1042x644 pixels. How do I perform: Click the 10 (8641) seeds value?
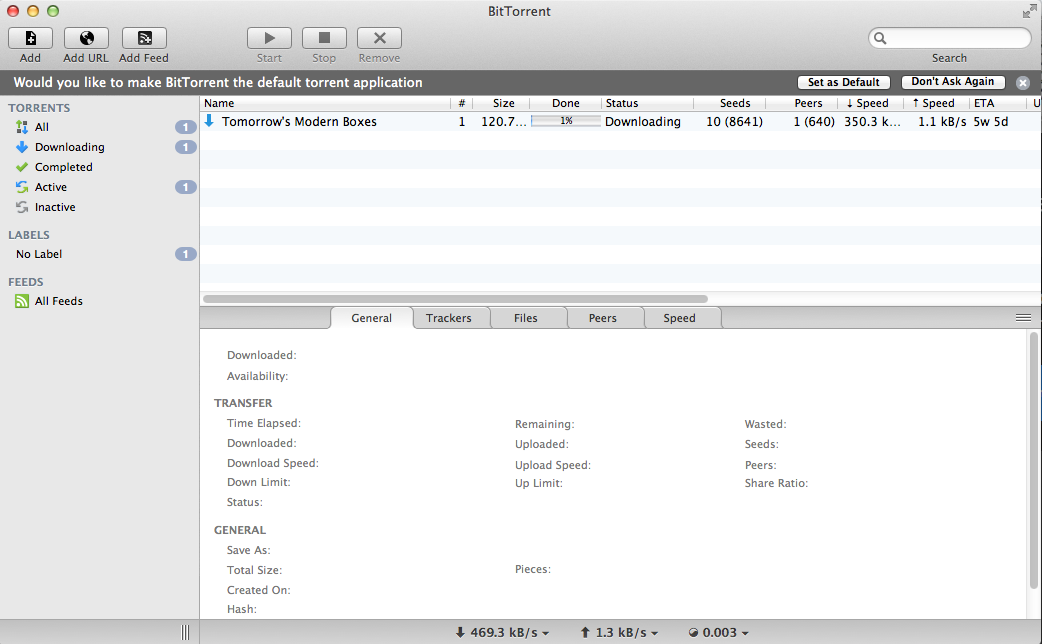[734, 122]
